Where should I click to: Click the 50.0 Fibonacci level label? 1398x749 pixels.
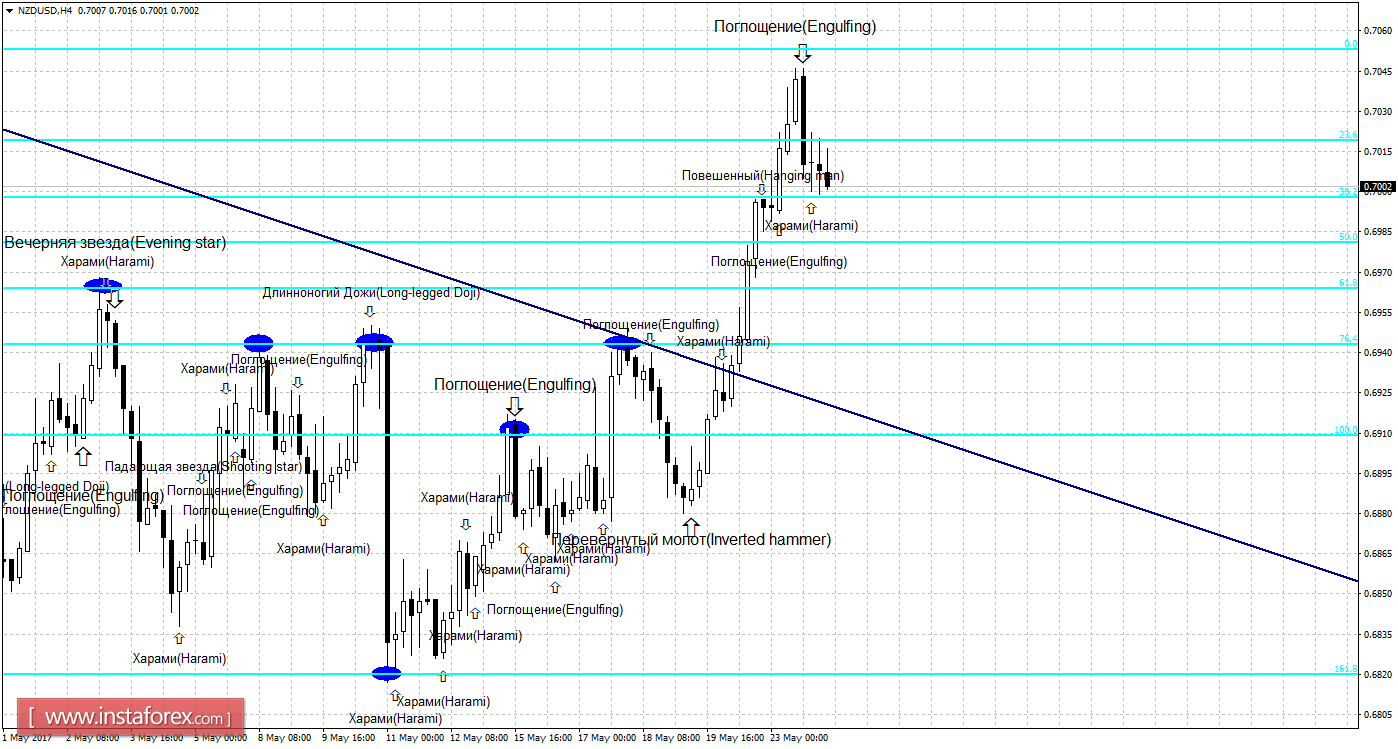(x=1348, y=237)
